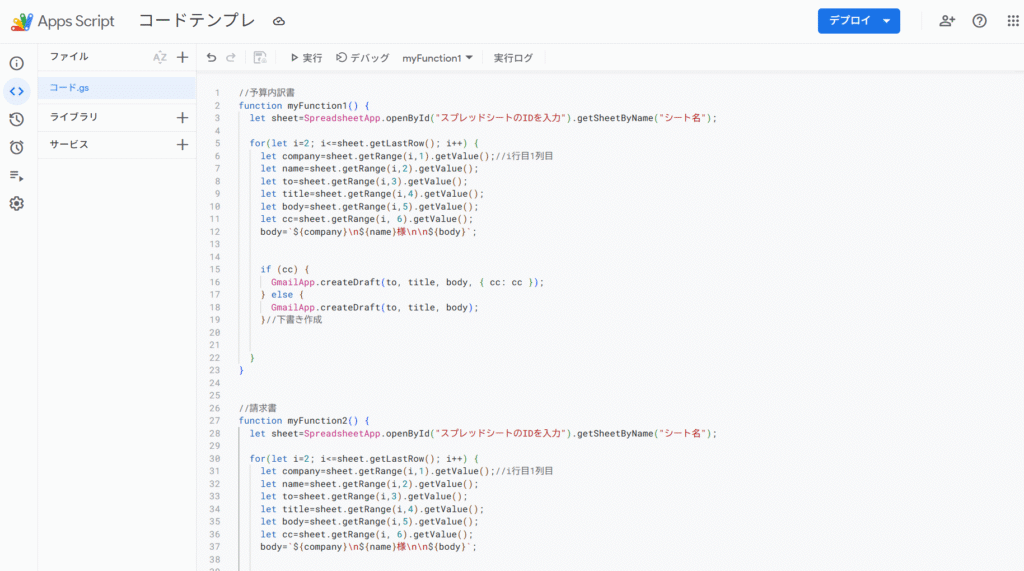Add a service with the plus button
Screen dimensions: 1024x571
click(x=182, y=145)
